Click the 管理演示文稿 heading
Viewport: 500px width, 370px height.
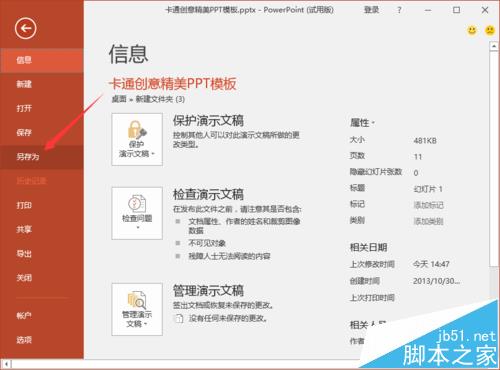208,291
